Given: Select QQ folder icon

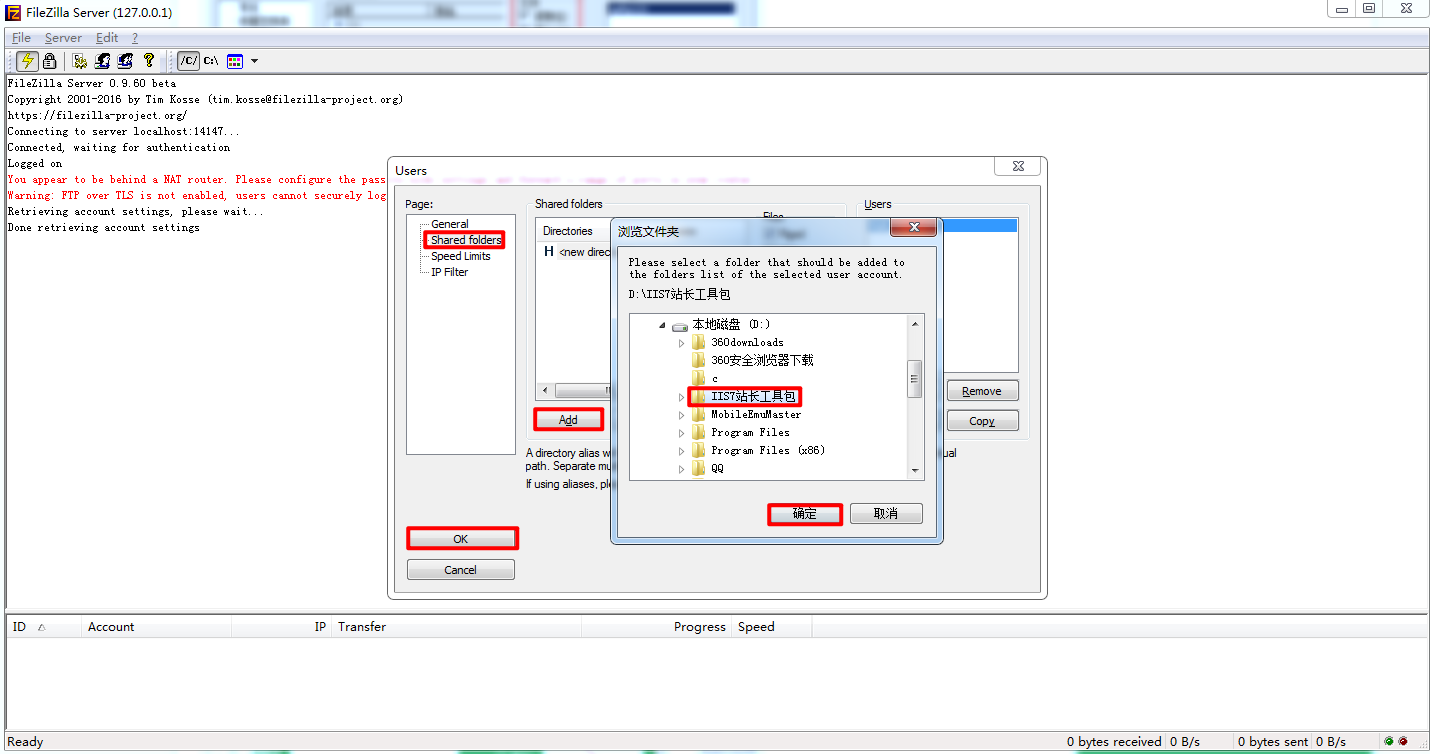Looking at the screenshot, I should [699, 468].
